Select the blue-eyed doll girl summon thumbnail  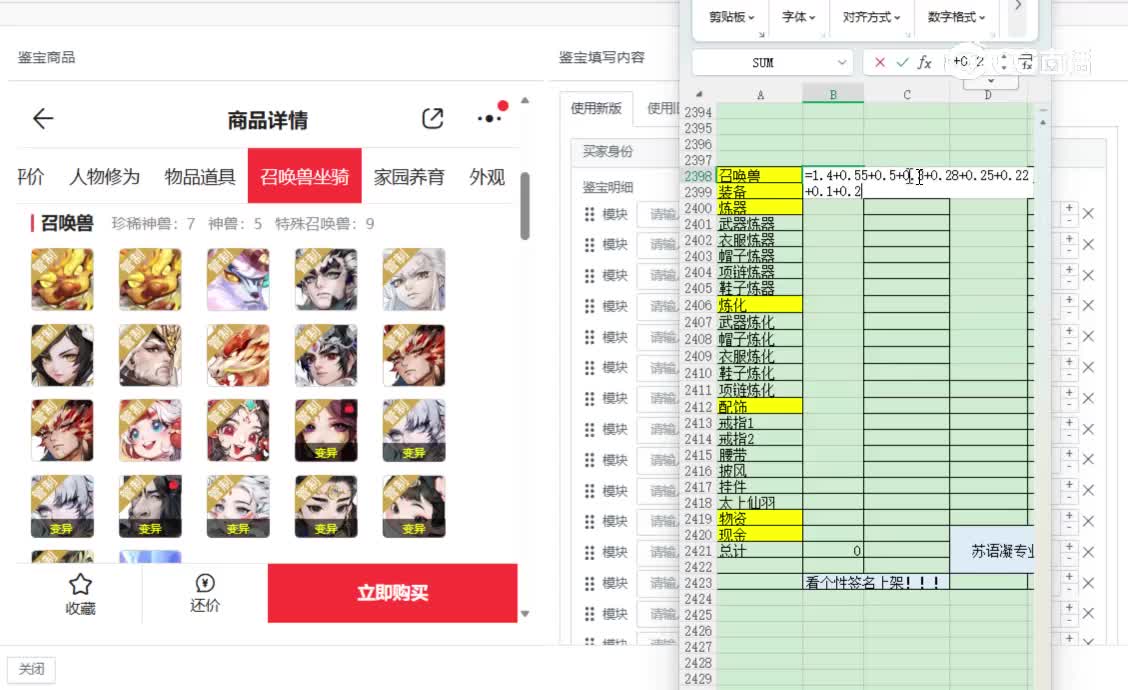[150, 430]
